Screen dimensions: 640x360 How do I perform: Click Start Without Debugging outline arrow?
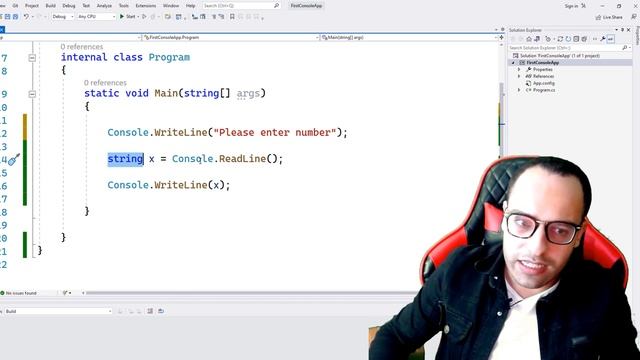coord(144,17)
